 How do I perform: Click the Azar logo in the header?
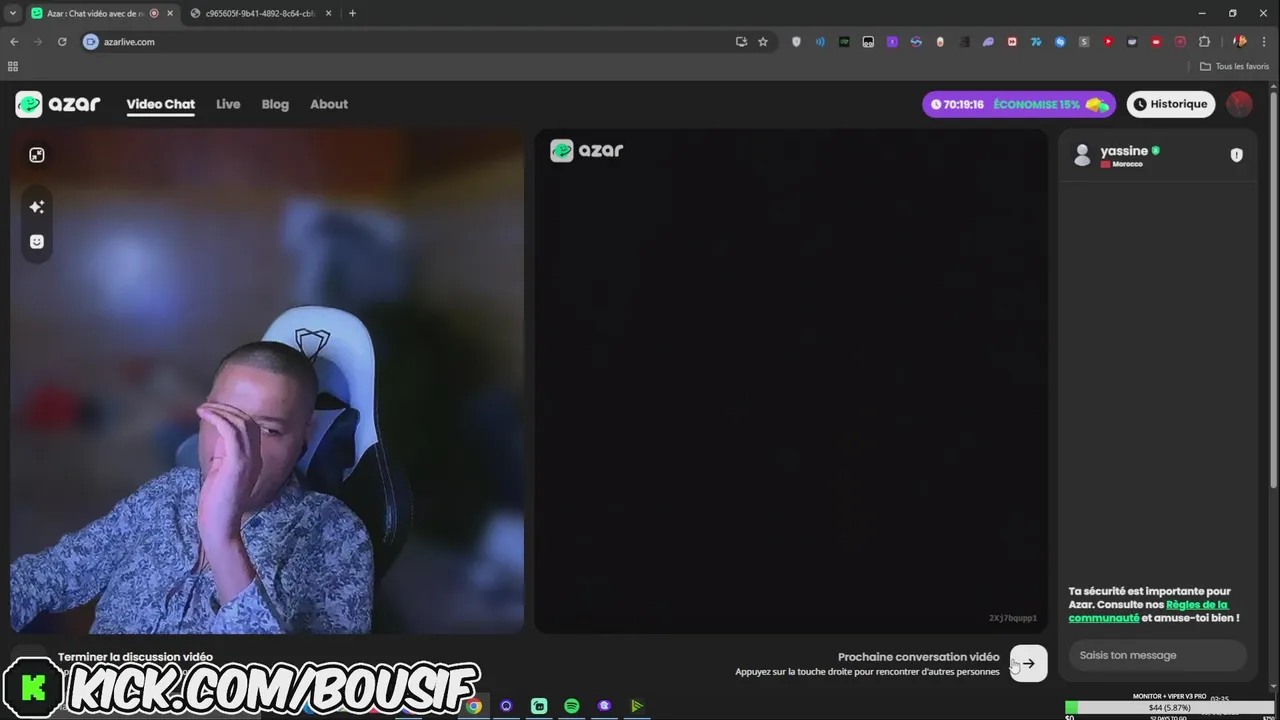58,104
